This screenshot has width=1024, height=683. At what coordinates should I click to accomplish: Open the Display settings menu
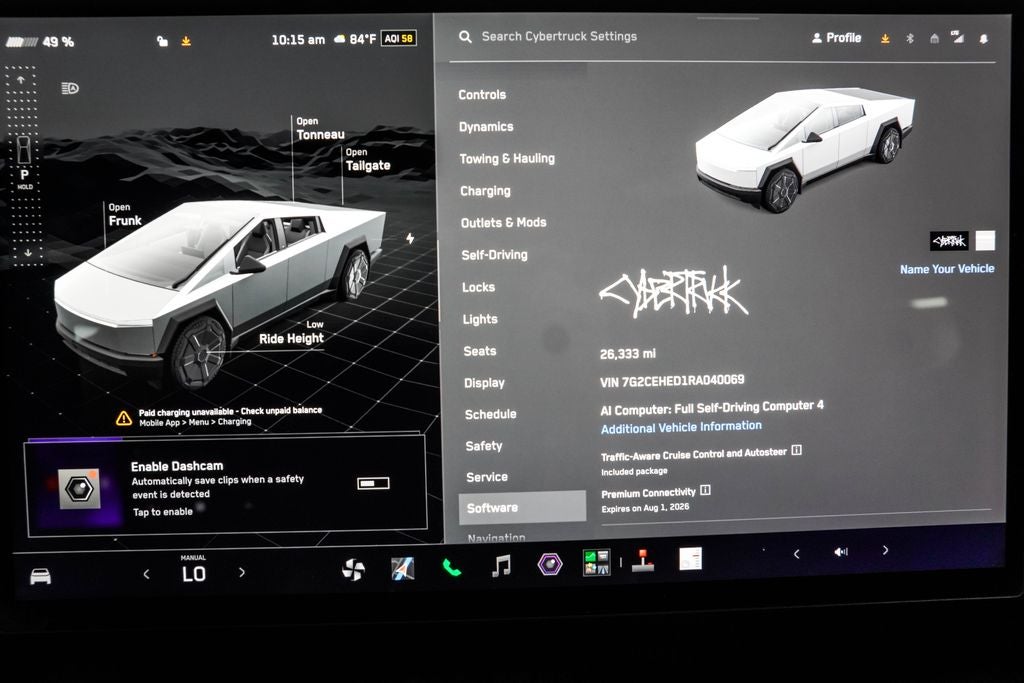[484, 383]
